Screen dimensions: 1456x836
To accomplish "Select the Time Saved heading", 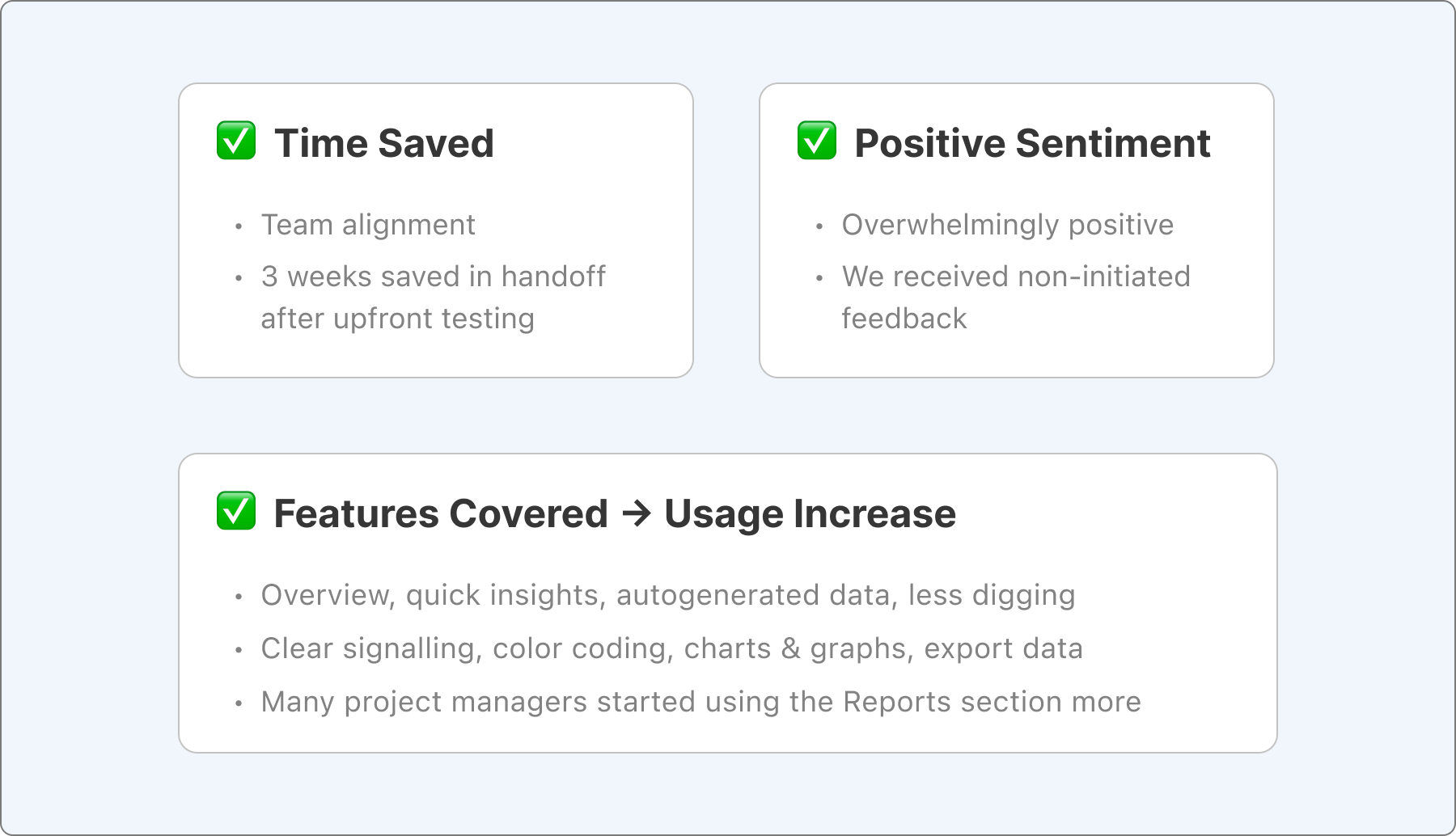I will pos(384,143).
